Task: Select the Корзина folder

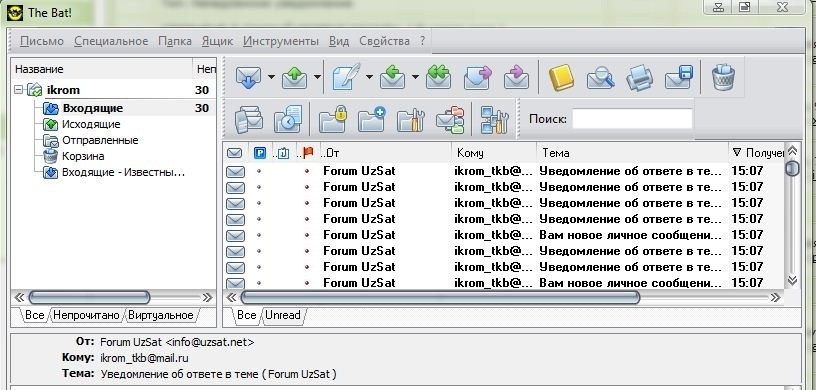Action: [83, 156]
